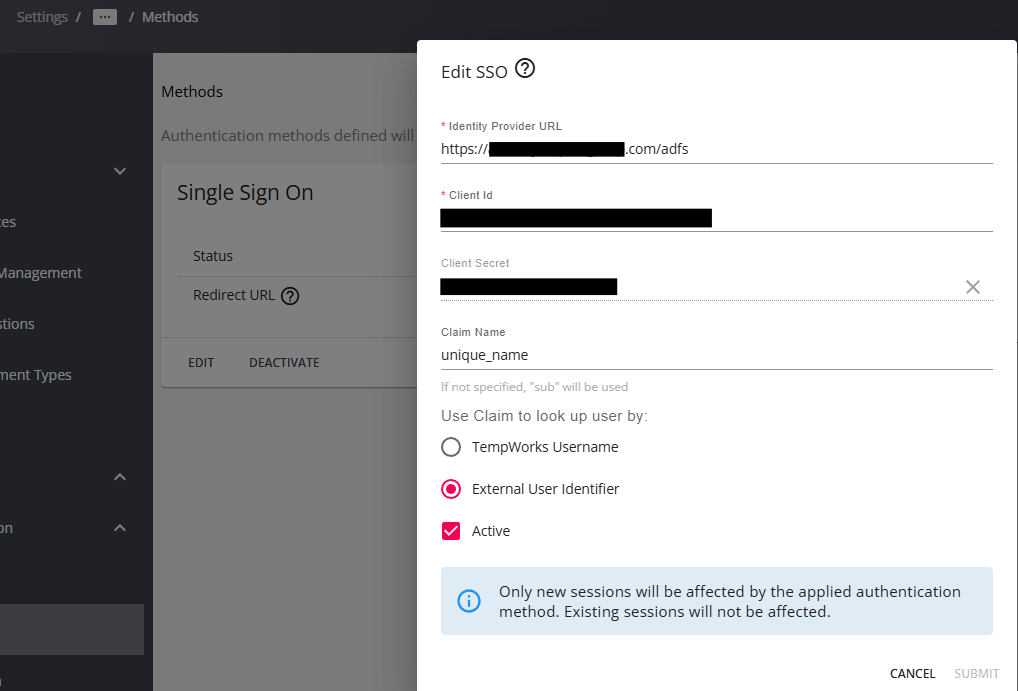This screenshot has height=691, width=1018.
Task: Click the Methods page heading
Action: tap(192, 92)
